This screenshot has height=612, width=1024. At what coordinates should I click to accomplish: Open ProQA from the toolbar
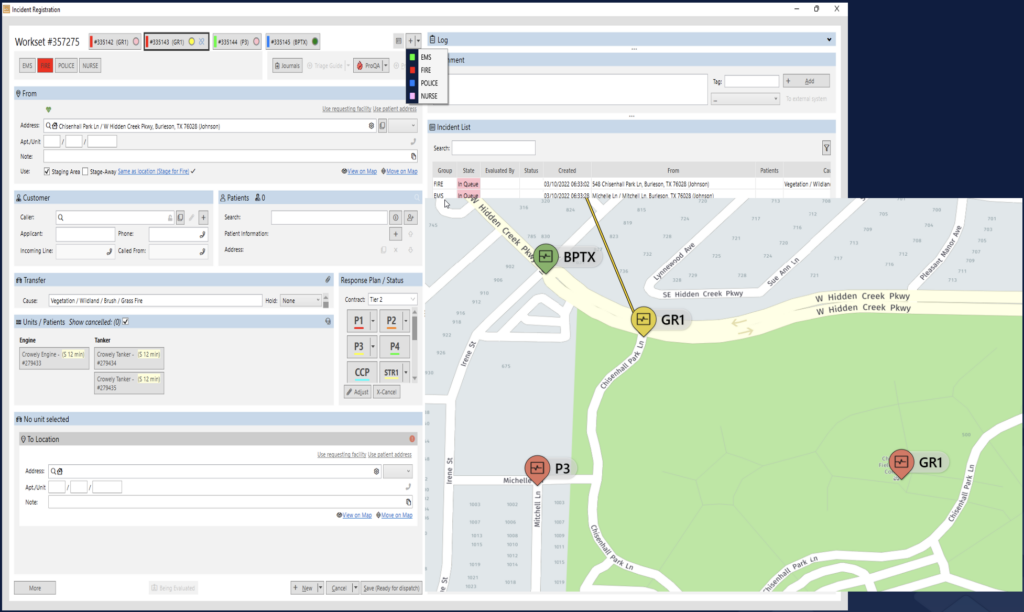[x=373, y=65]
